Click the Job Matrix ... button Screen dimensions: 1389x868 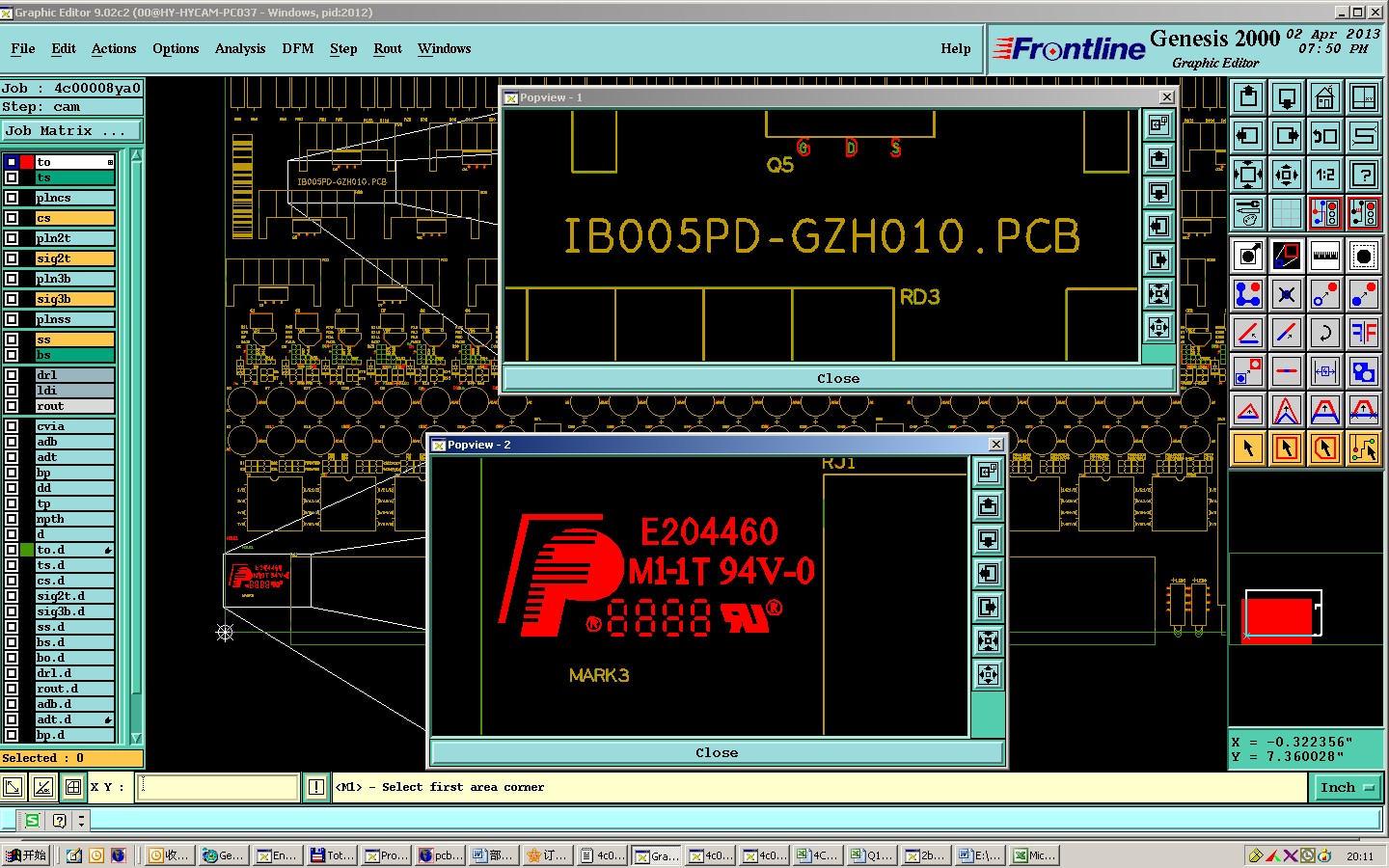[x=71, y=130]
